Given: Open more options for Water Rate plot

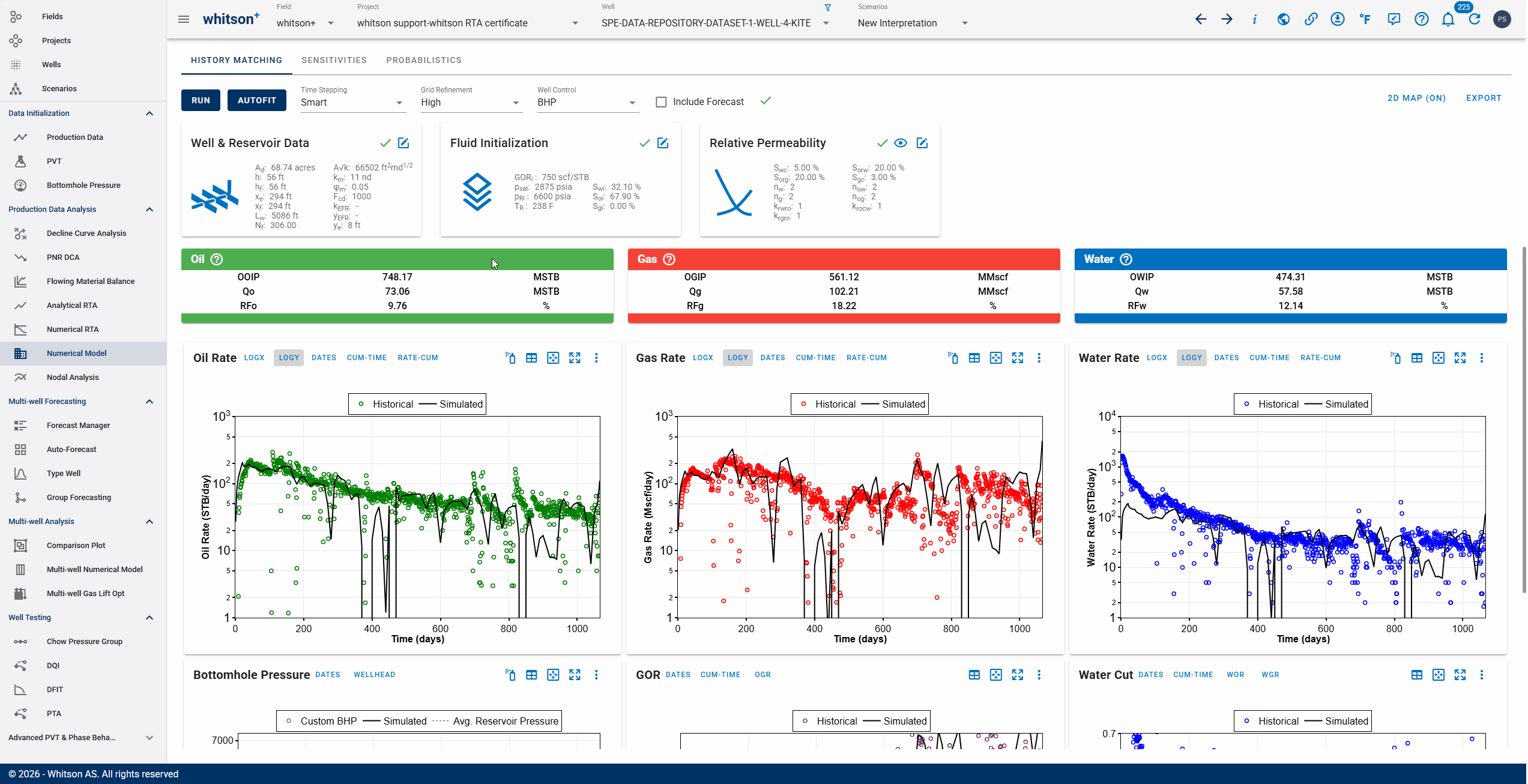Looking at the screenshot, I should tap(1482, 358).
